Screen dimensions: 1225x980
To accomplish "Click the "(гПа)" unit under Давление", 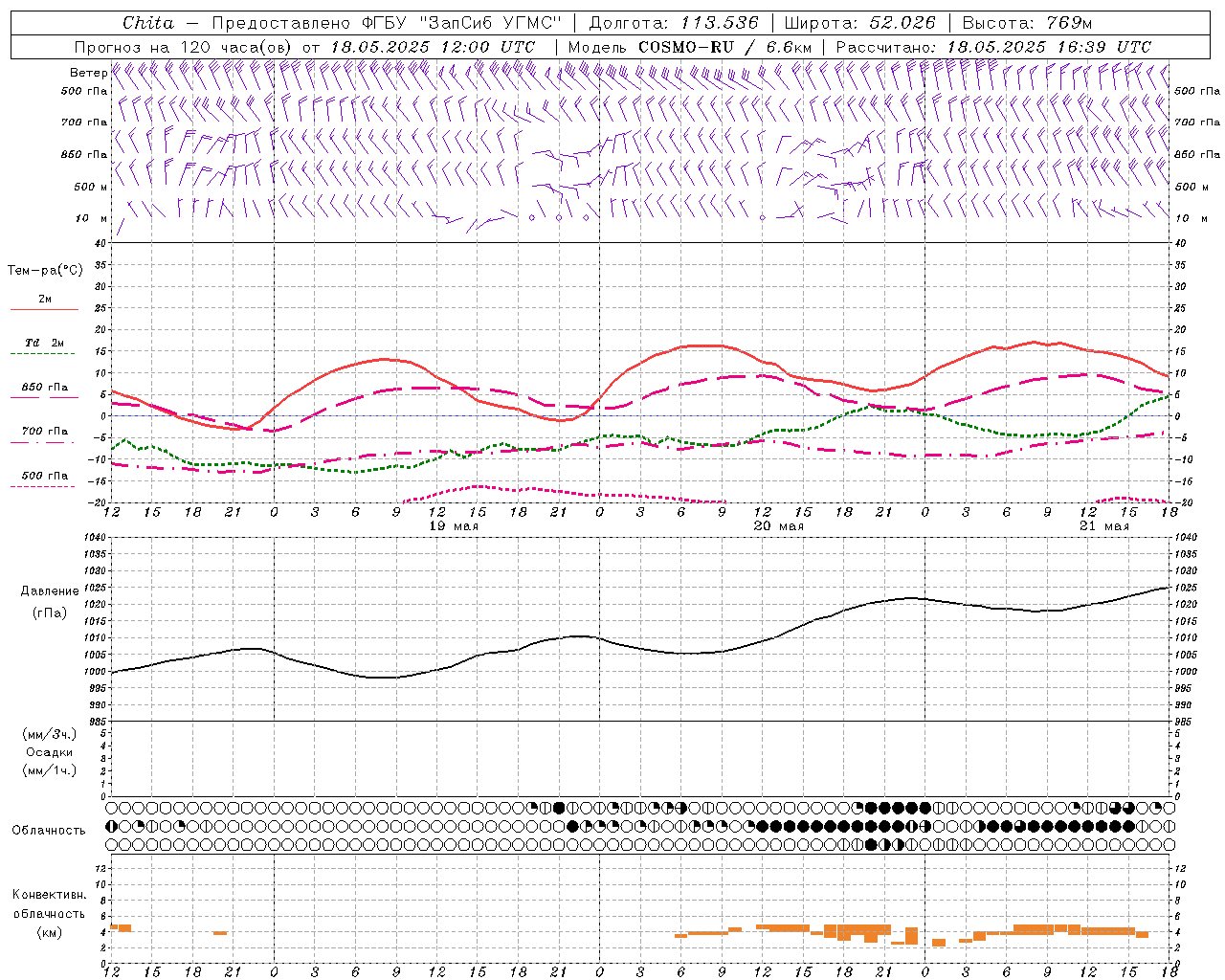I will tap(50, 613).
